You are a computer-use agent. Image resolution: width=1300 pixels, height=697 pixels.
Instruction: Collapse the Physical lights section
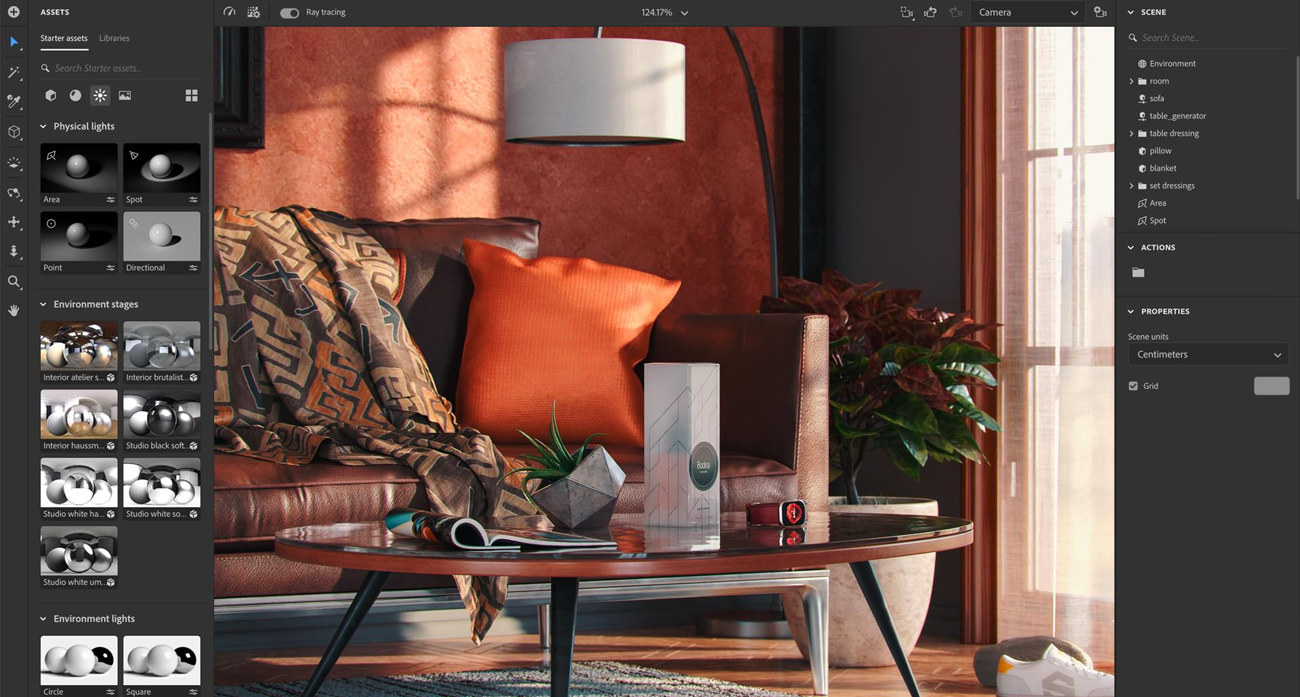tap(43, 127)
